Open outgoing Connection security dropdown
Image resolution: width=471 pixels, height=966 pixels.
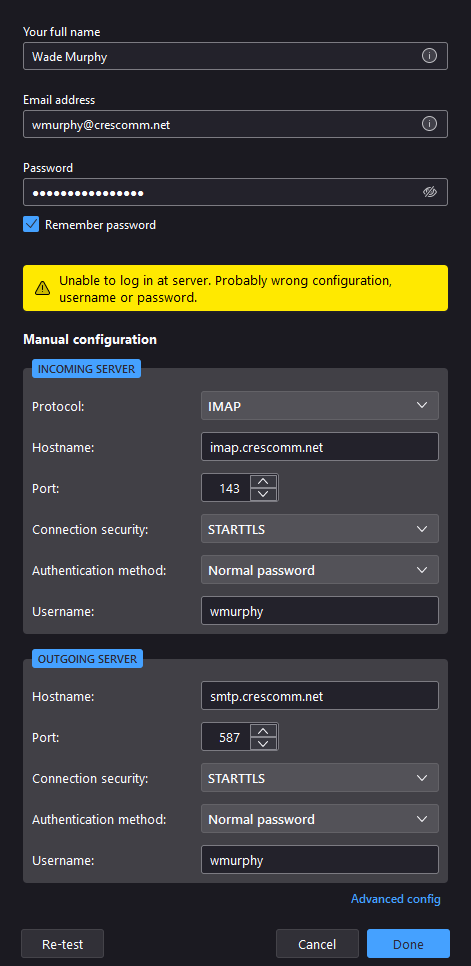(x=320, y=777)
